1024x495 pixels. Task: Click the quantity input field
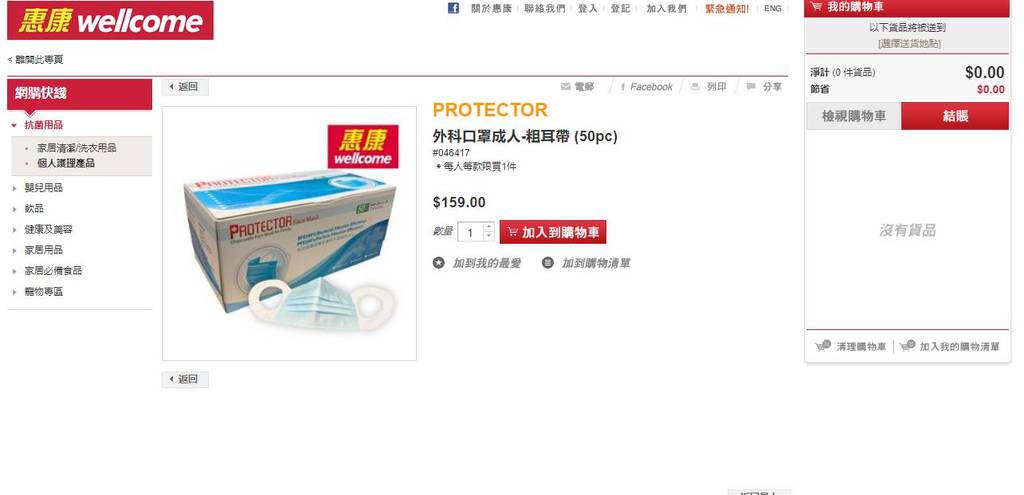[x=470, y=232]
